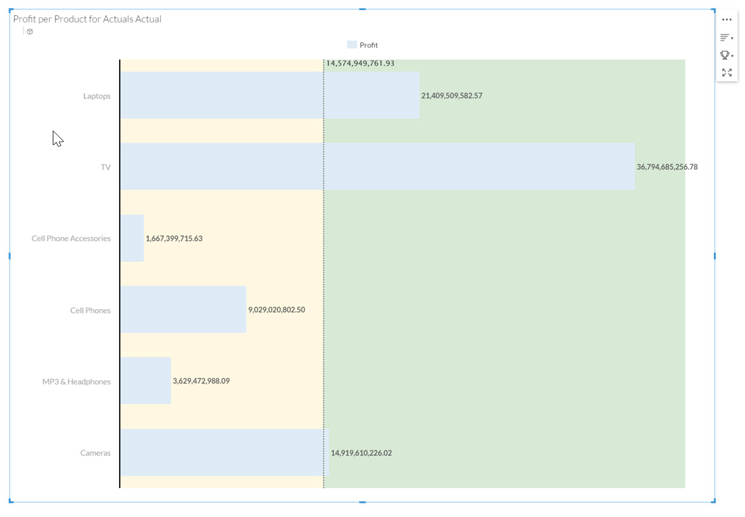Click the 1,667,399,715.63 data label
The height and width of the screenshot is (517, 745).
(x=174, y=238)
